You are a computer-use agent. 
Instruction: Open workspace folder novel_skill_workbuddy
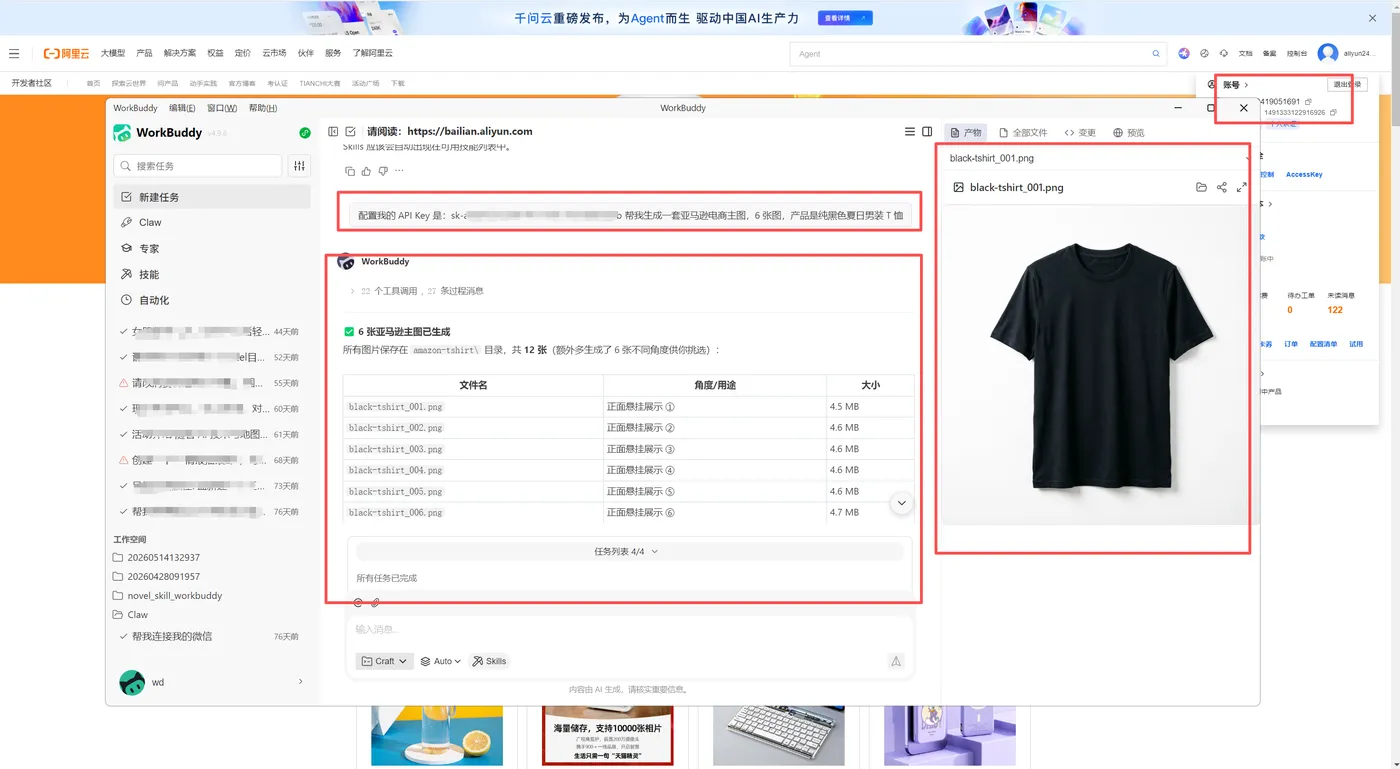click(166, 596)
